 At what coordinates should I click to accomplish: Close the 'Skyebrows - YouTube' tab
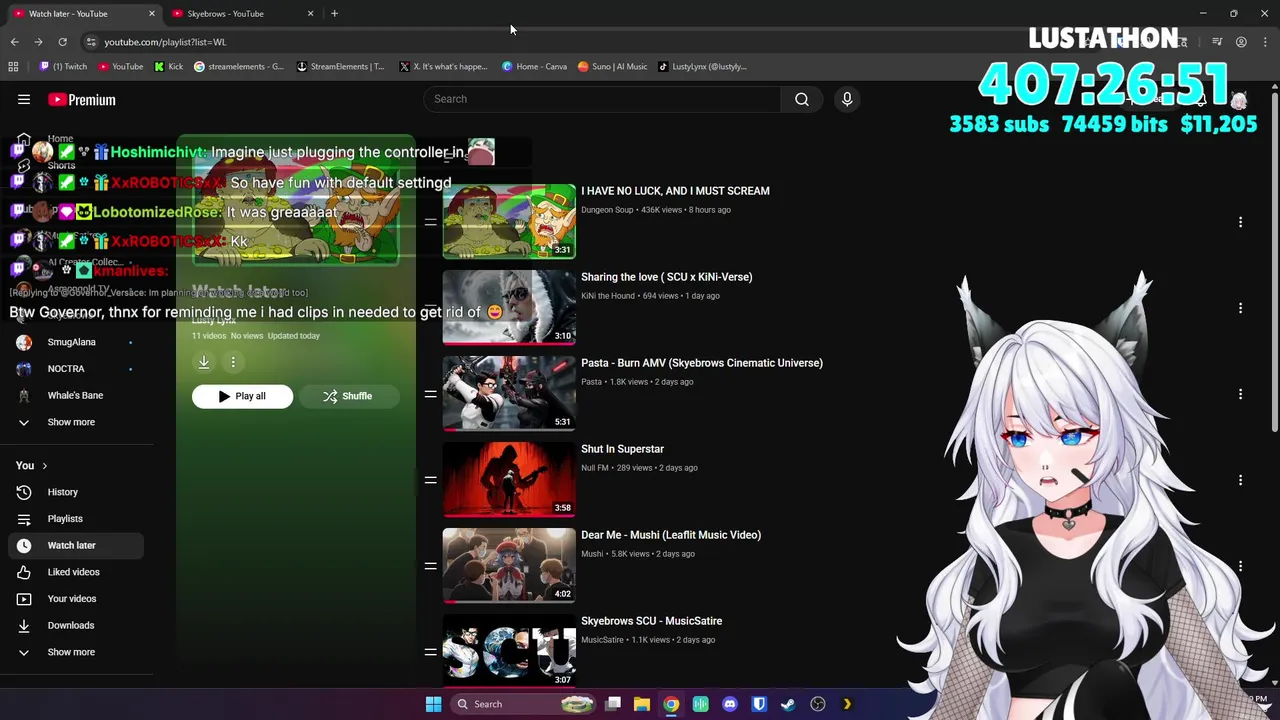[310, 14]
